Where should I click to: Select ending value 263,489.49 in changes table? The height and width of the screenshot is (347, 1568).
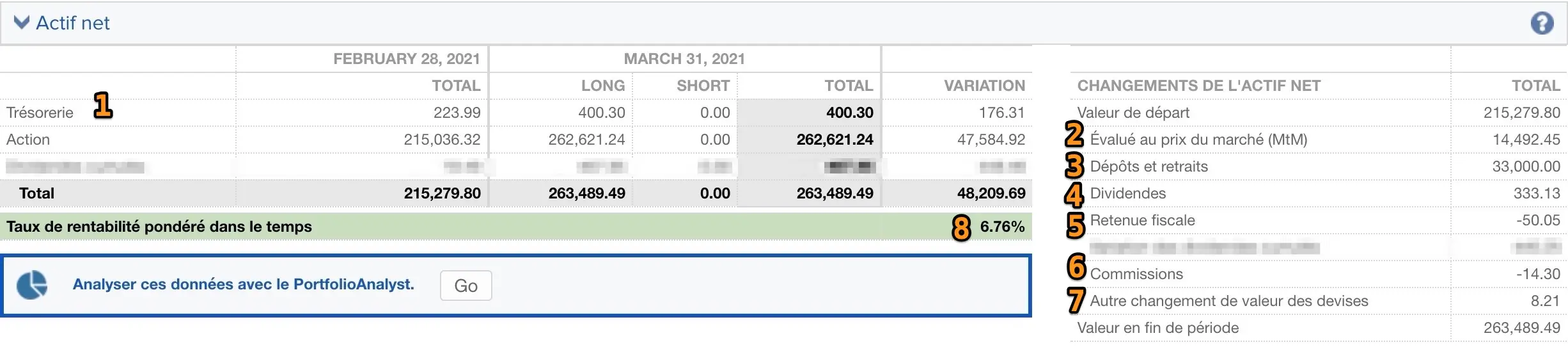click(x=1521, y=328)
